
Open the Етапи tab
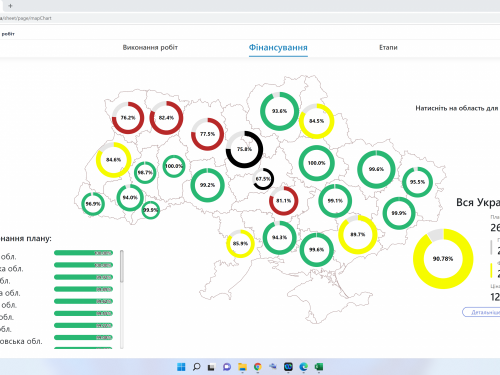click(x=388, y=47)
